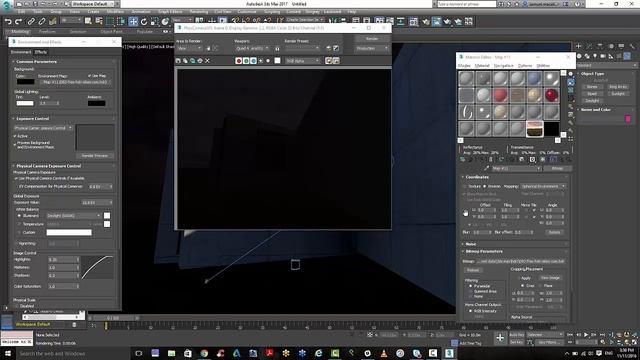Click the Reload bitmap button
The height and width of the screenshot is (360, 640).
coord(473,270)
